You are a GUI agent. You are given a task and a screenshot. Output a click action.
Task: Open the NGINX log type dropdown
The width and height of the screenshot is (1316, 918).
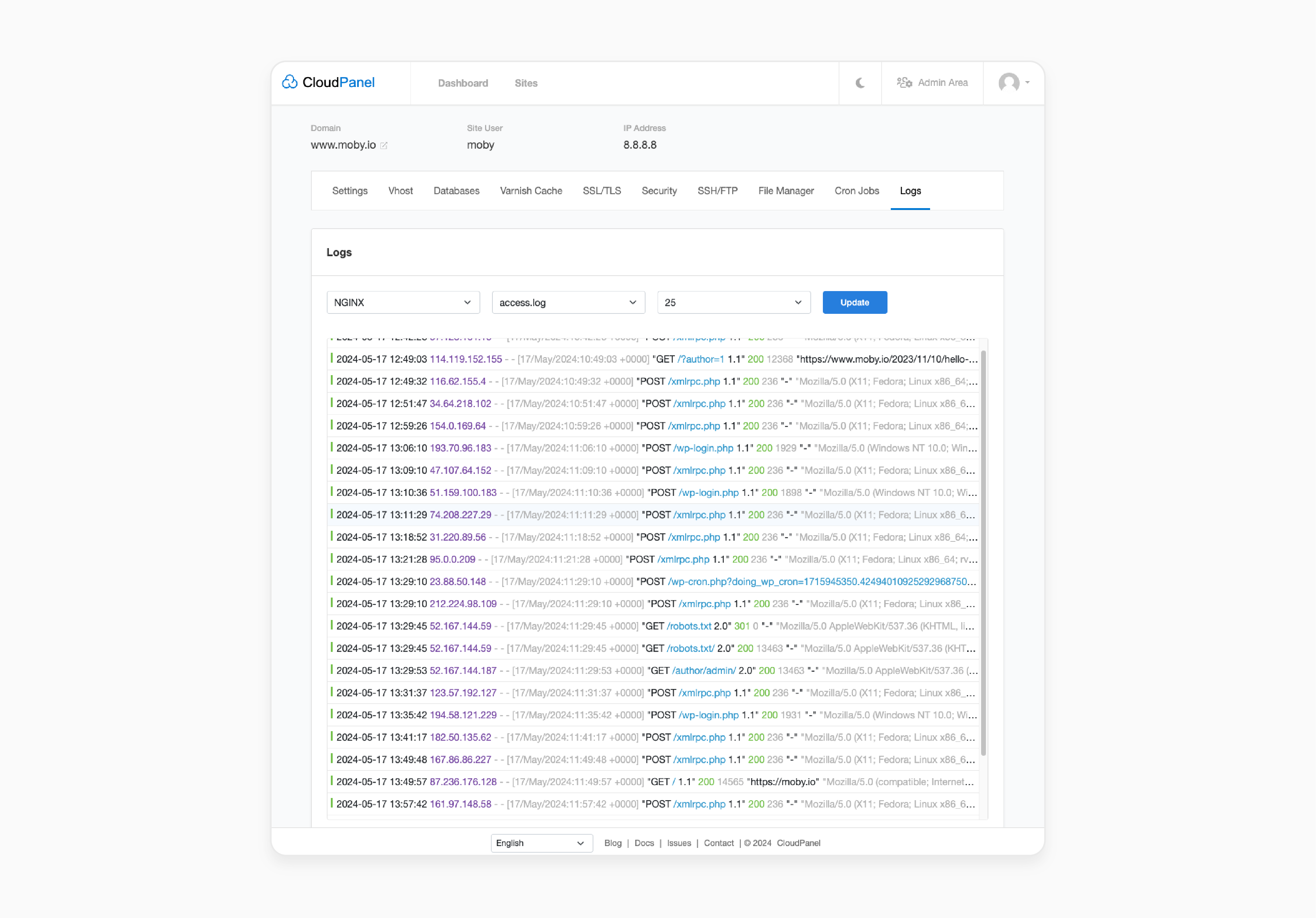403,302
